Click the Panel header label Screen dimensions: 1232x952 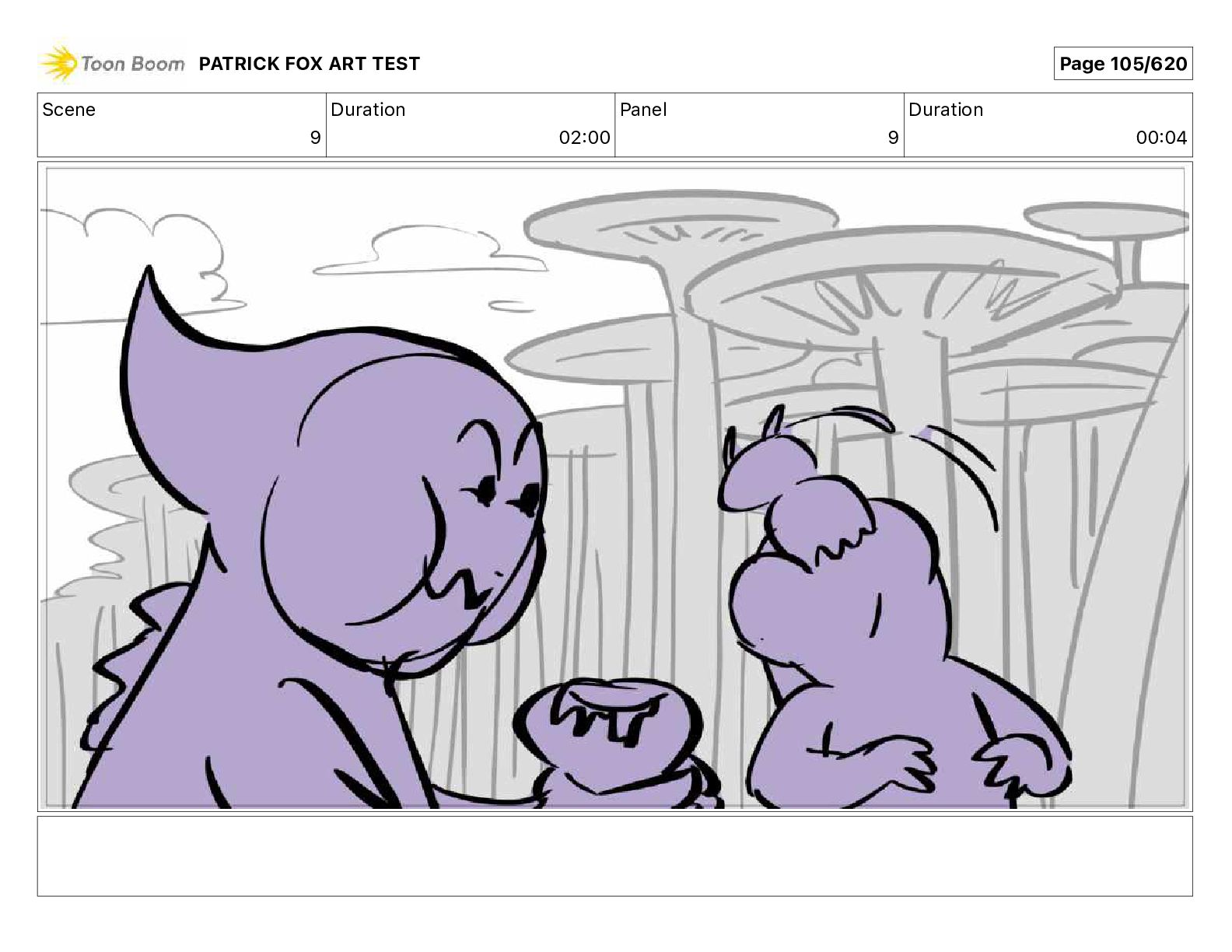pos(643,110)
